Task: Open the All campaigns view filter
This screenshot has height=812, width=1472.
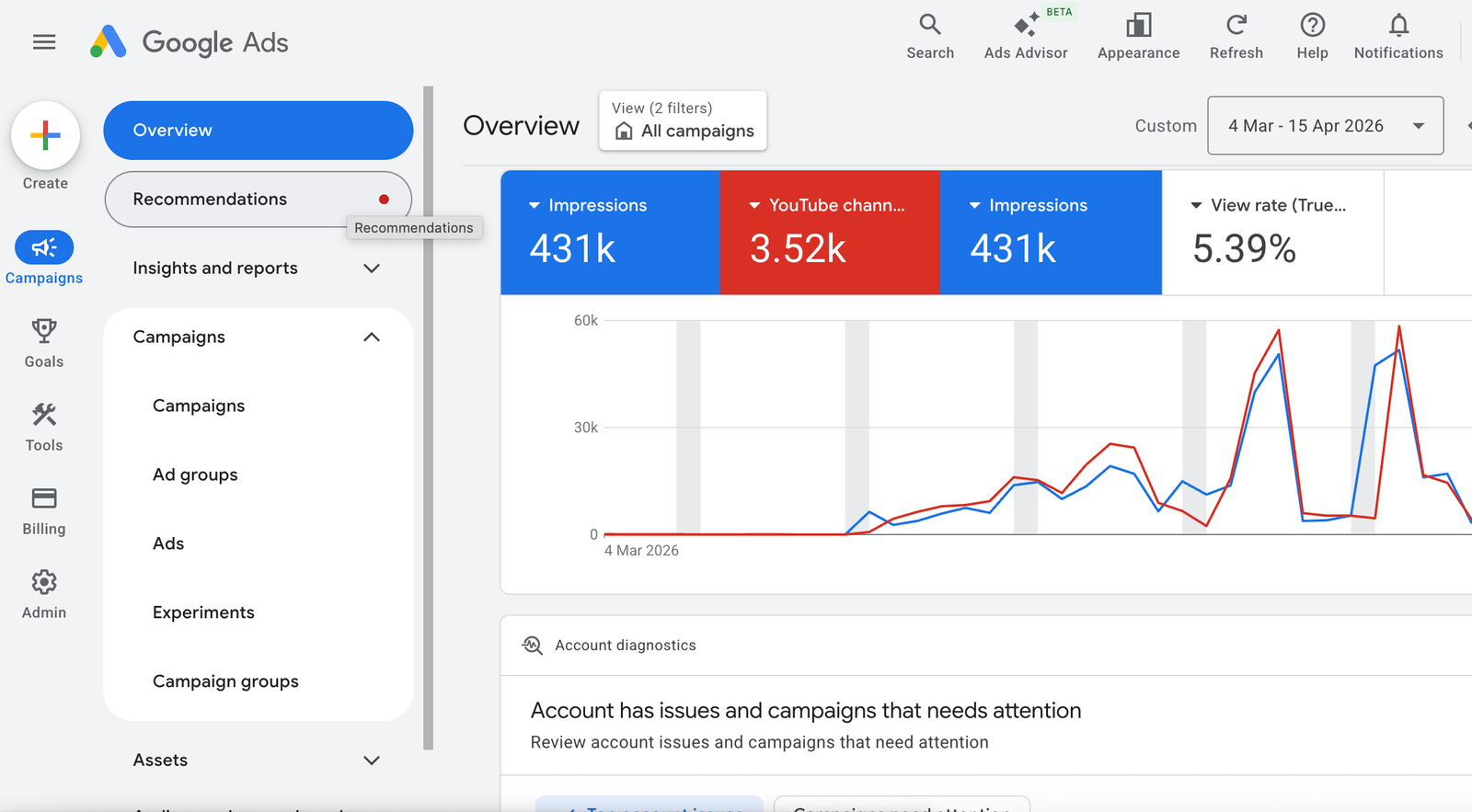Action: point(683,120)
